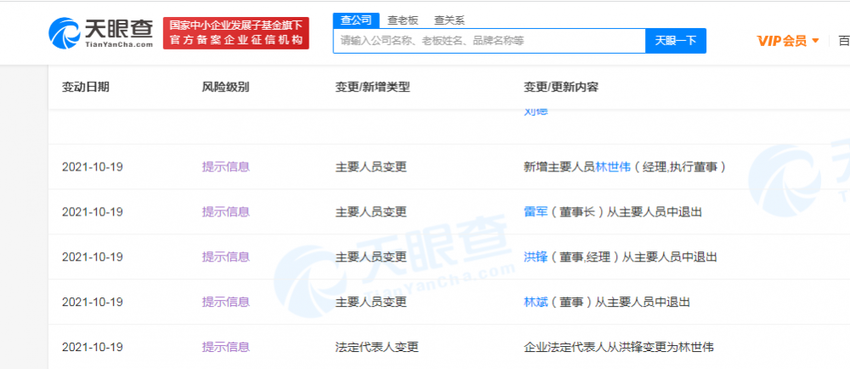Image resolution: width=850 pixels, height=369 pixels.
Task: Switch to the 查老板 search tab
Action: pos(403,21)
